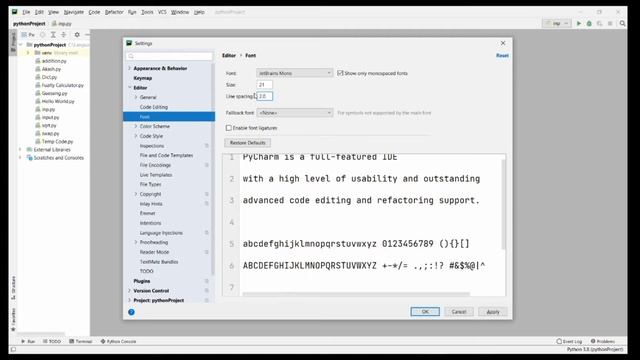The image size is (640, 360).
Task: Start debugging with the green bug icon
Action: click(589, 24)
